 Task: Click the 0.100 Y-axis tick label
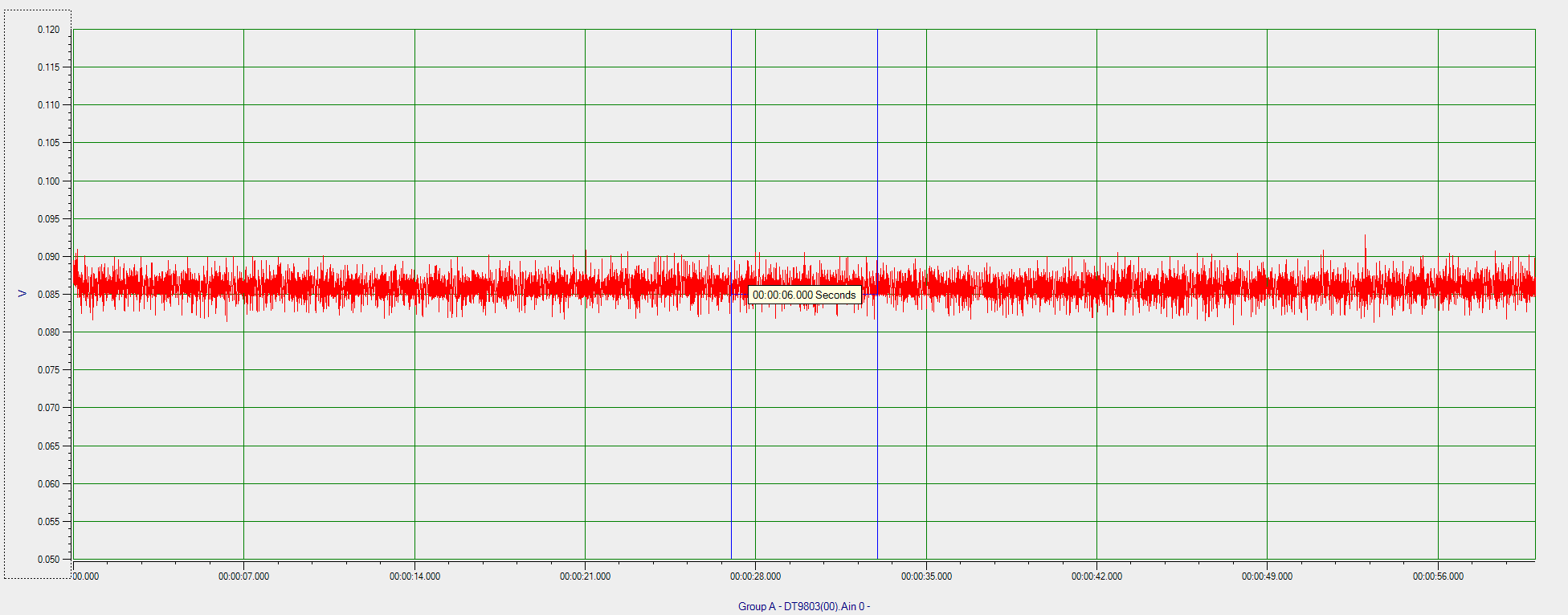[x=48, y=181]
